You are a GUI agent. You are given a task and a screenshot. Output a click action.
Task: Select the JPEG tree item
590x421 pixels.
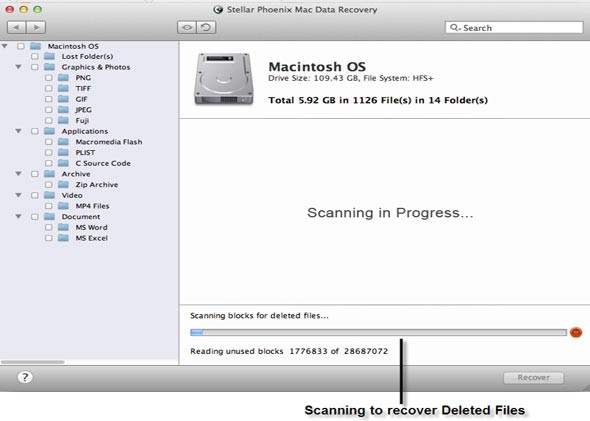(x=84, y=110)
